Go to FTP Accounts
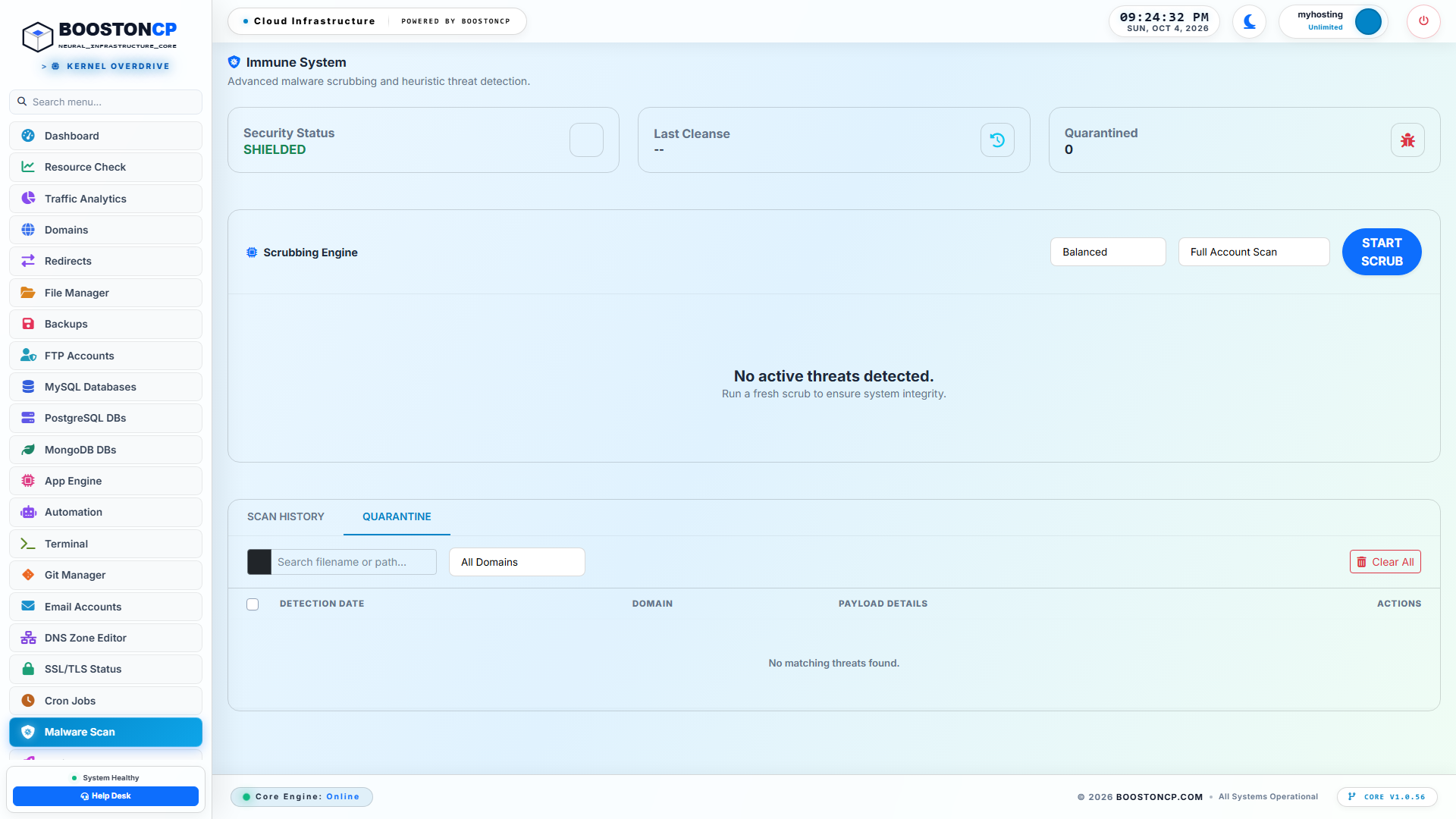 105,356
